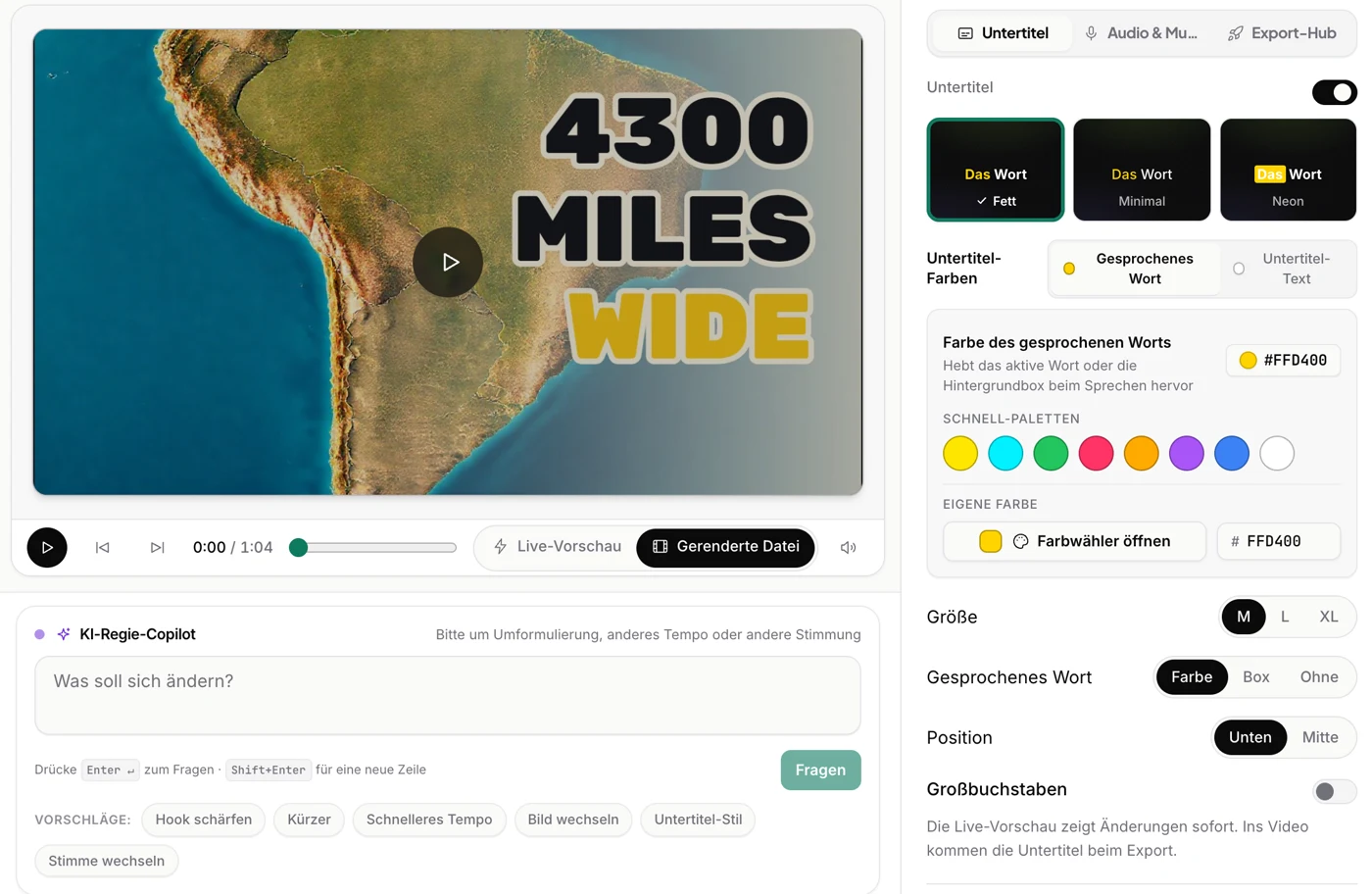Choose the Stimme wechseln suggestion
The image size is (1372, 894).
[x=107, y=861]
